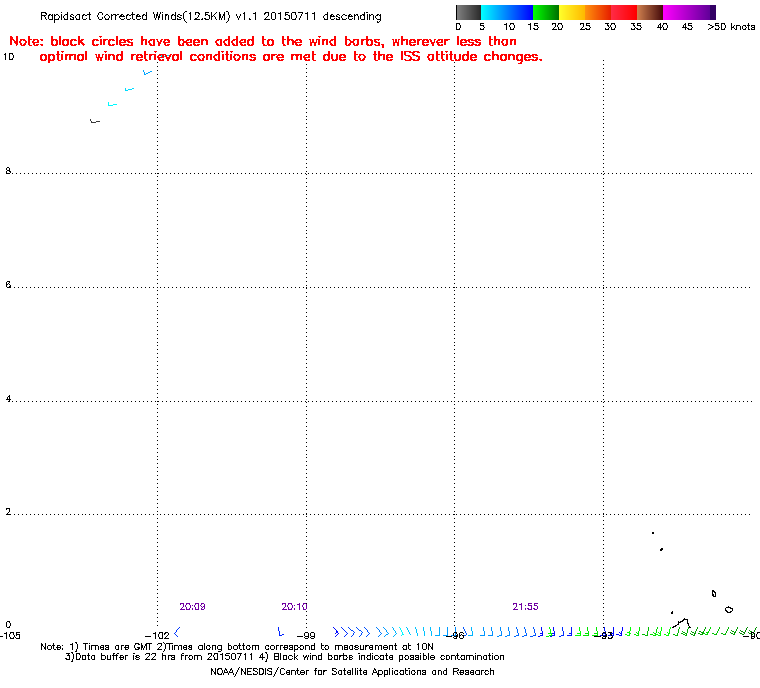This screenshot has width=760, height=688.
Task: Click the latitude axis label 4
Action: coord(8,399)
